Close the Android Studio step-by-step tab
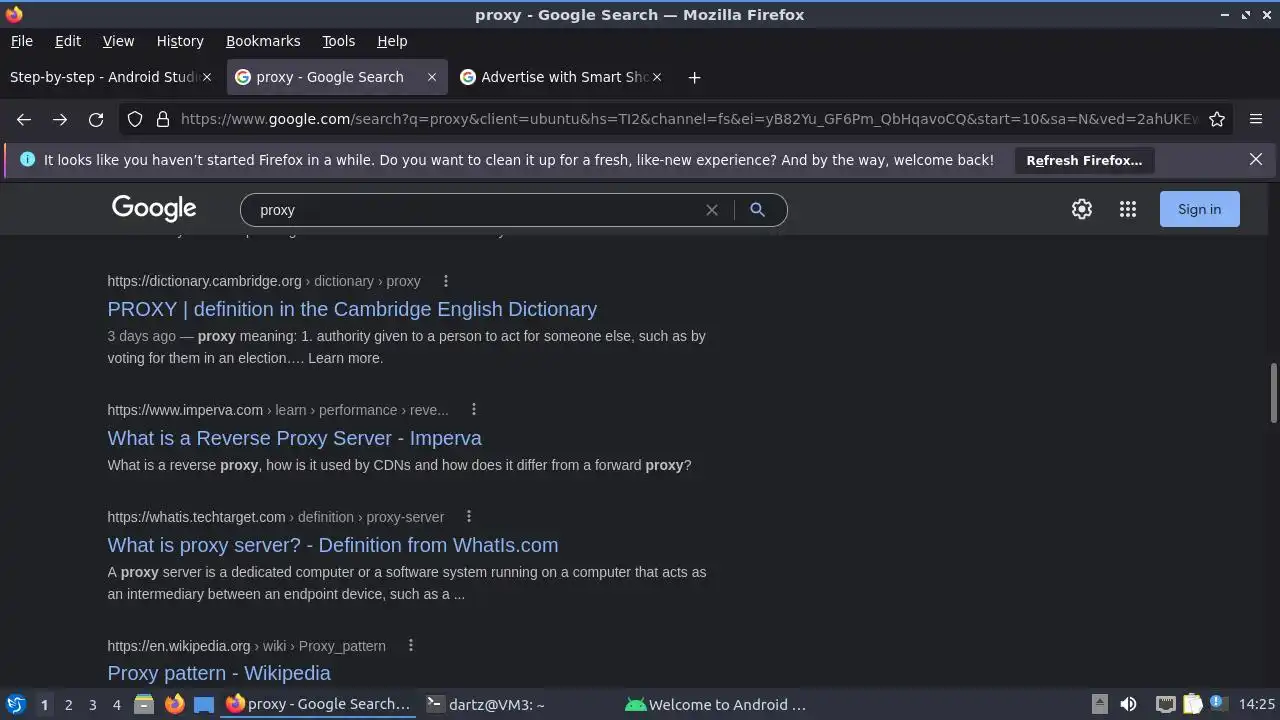The image size is (1280, 720). [x=207, y=77]
